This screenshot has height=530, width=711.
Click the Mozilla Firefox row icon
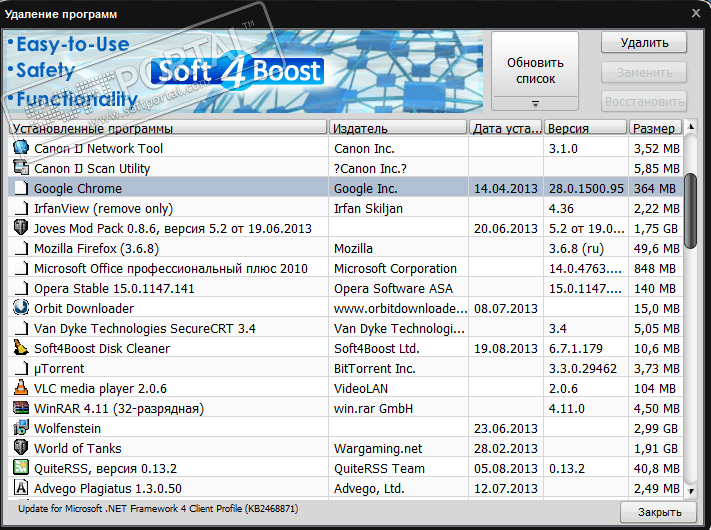21,248
